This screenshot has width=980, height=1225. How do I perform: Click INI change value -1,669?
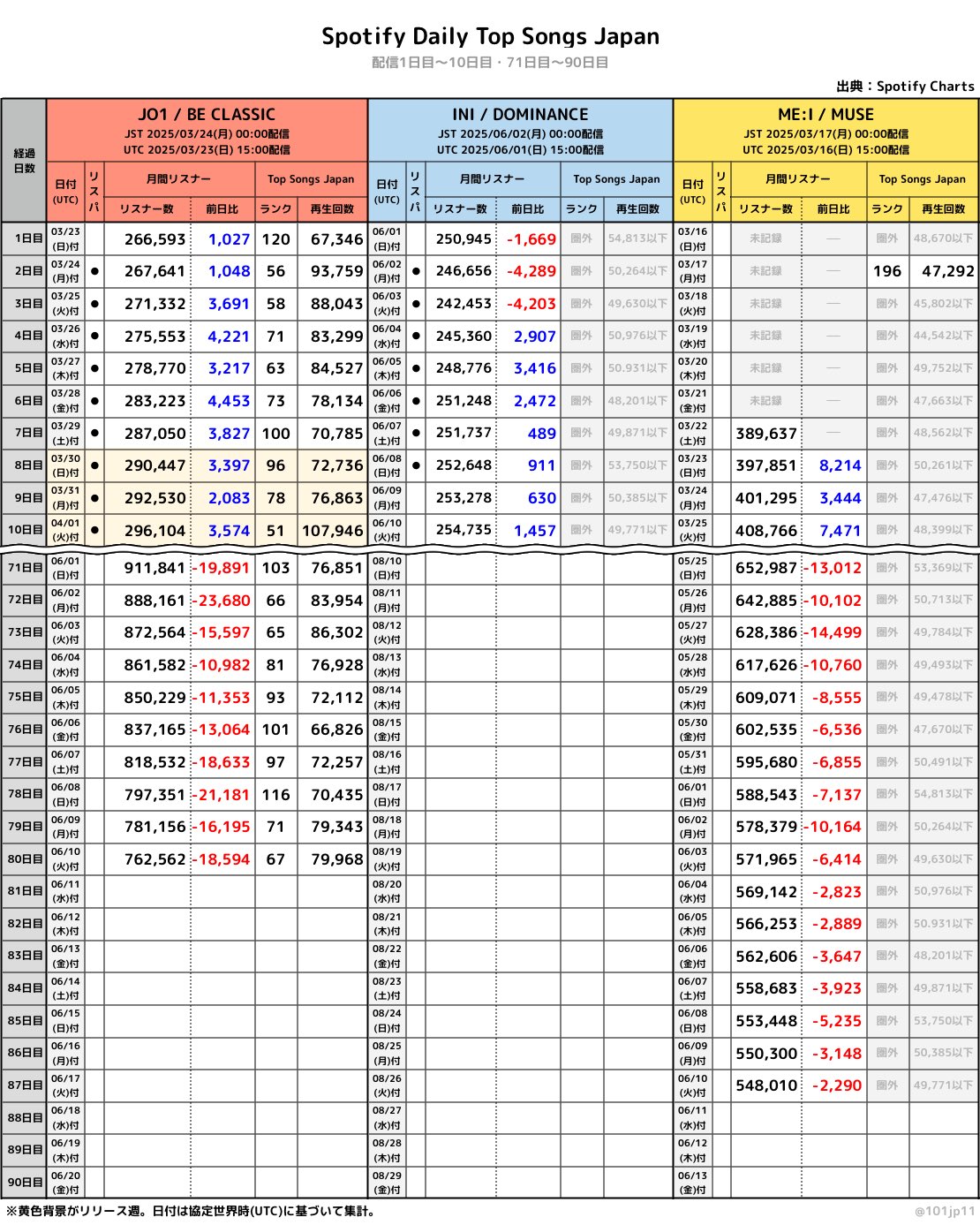click(x=531, y=239)
